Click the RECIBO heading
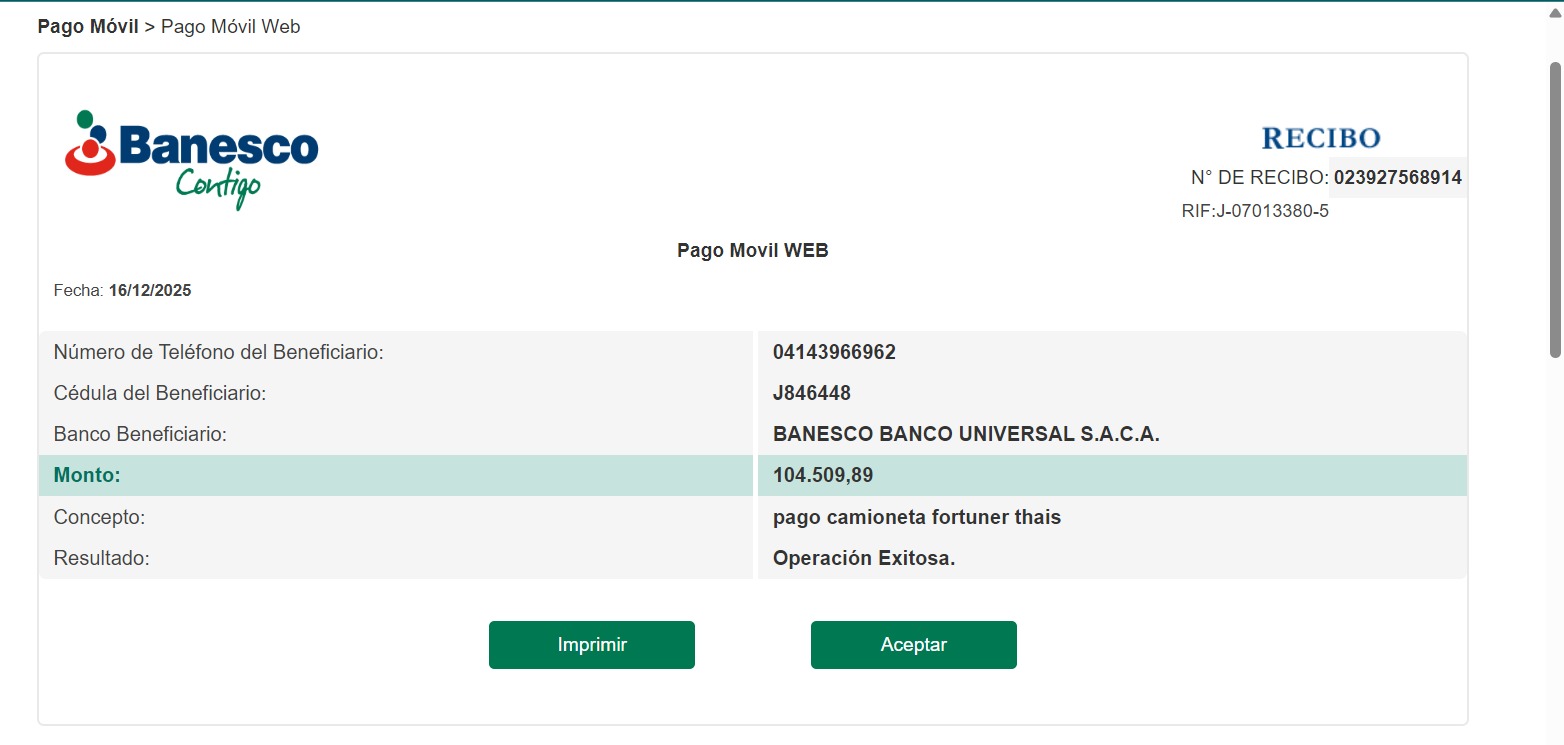This screenshot has height=745, width=1564. pos(1320,138)
